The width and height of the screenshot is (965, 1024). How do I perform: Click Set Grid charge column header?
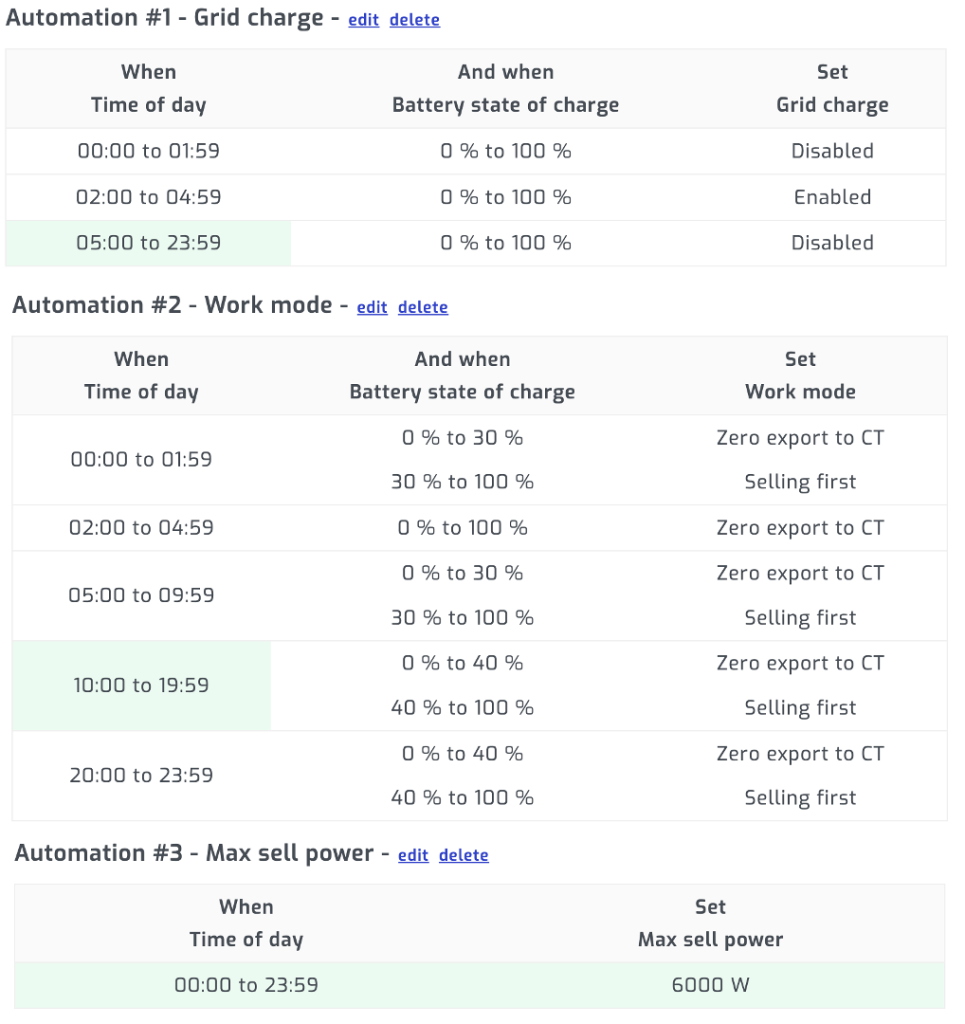click(832, 89)
